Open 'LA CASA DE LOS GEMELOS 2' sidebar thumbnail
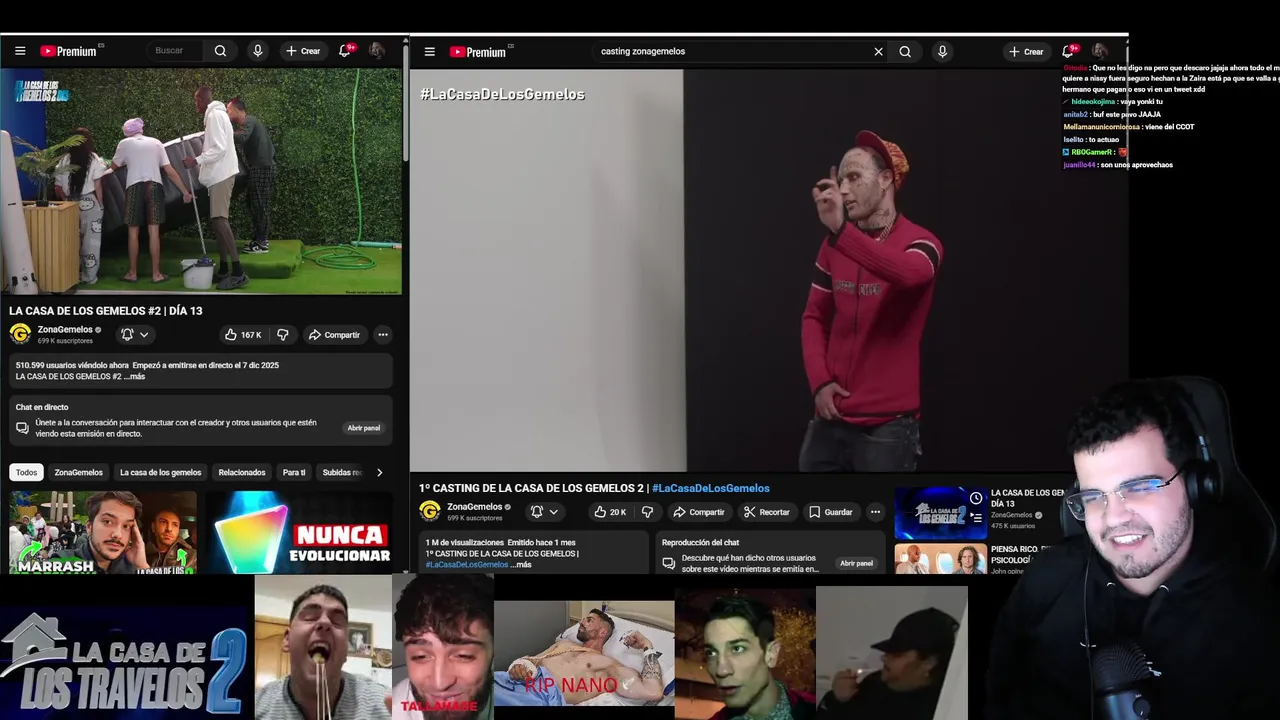The width and height of the screenshot is (1280, 720). 940,513
